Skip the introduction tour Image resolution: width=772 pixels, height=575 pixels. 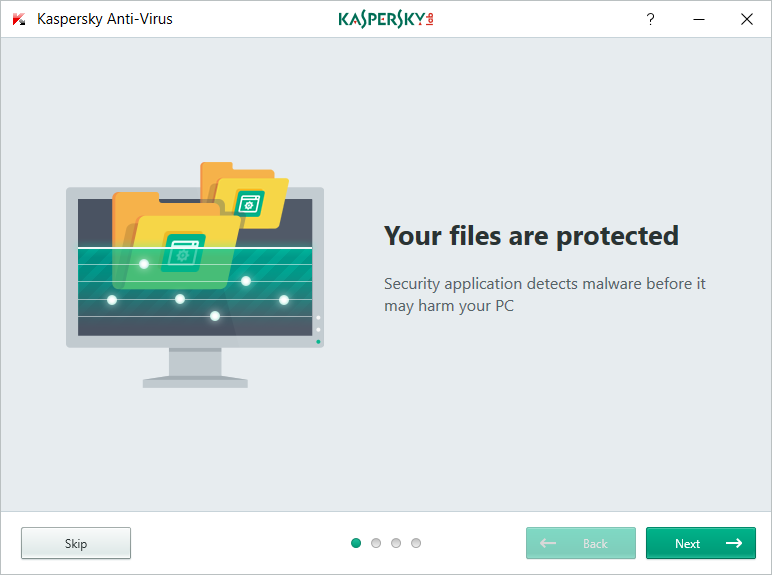pyautogui.click(x=76, y=543)
